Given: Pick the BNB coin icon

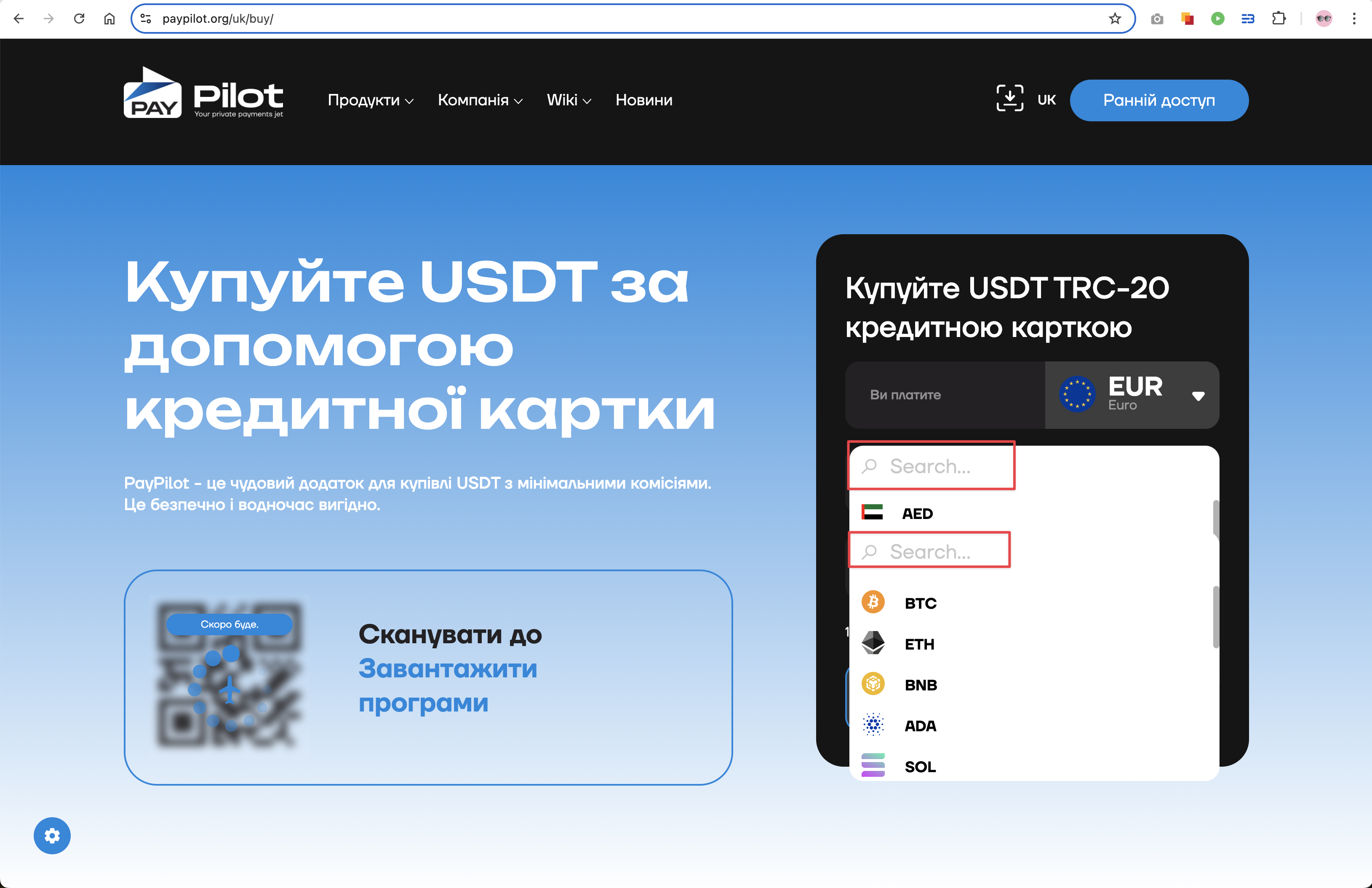Looking at the screenshot, I should point(873,684).
